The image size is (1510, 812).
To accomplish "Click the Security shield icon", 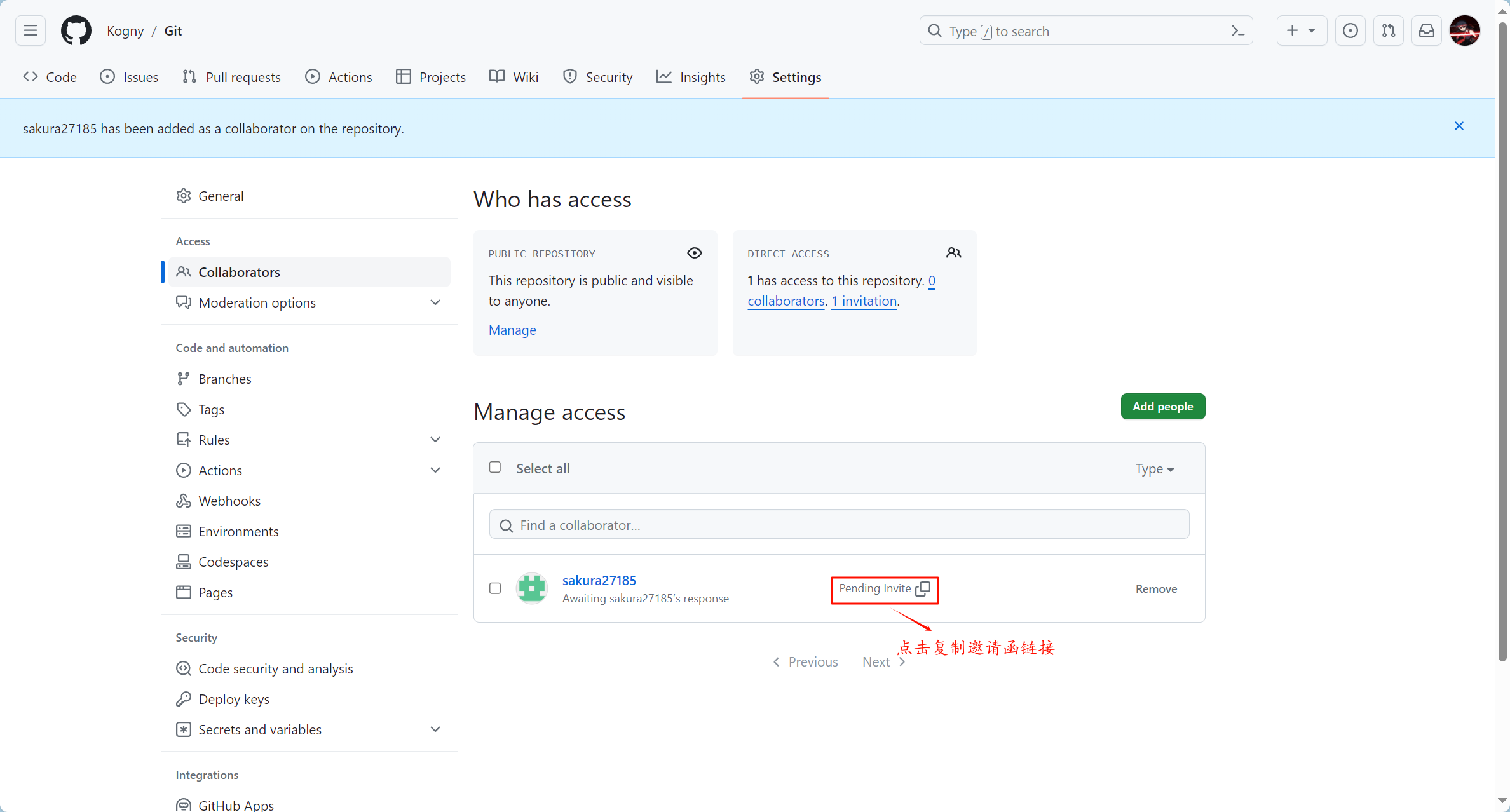I will tap(568, 77).
